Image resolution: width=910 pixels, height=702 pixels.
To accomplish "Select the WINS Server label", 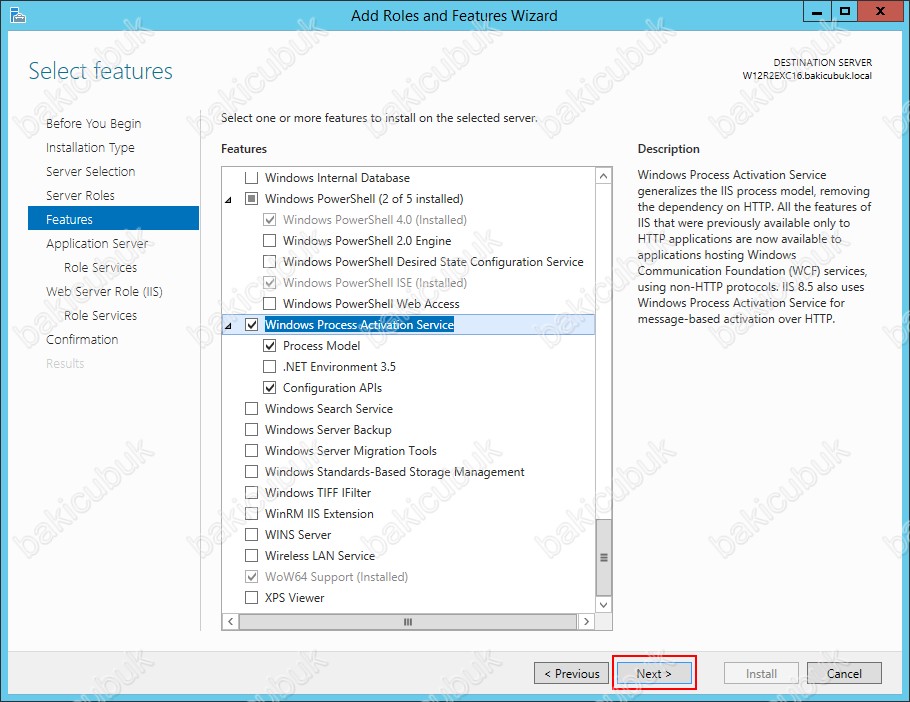I will [298, 535].
